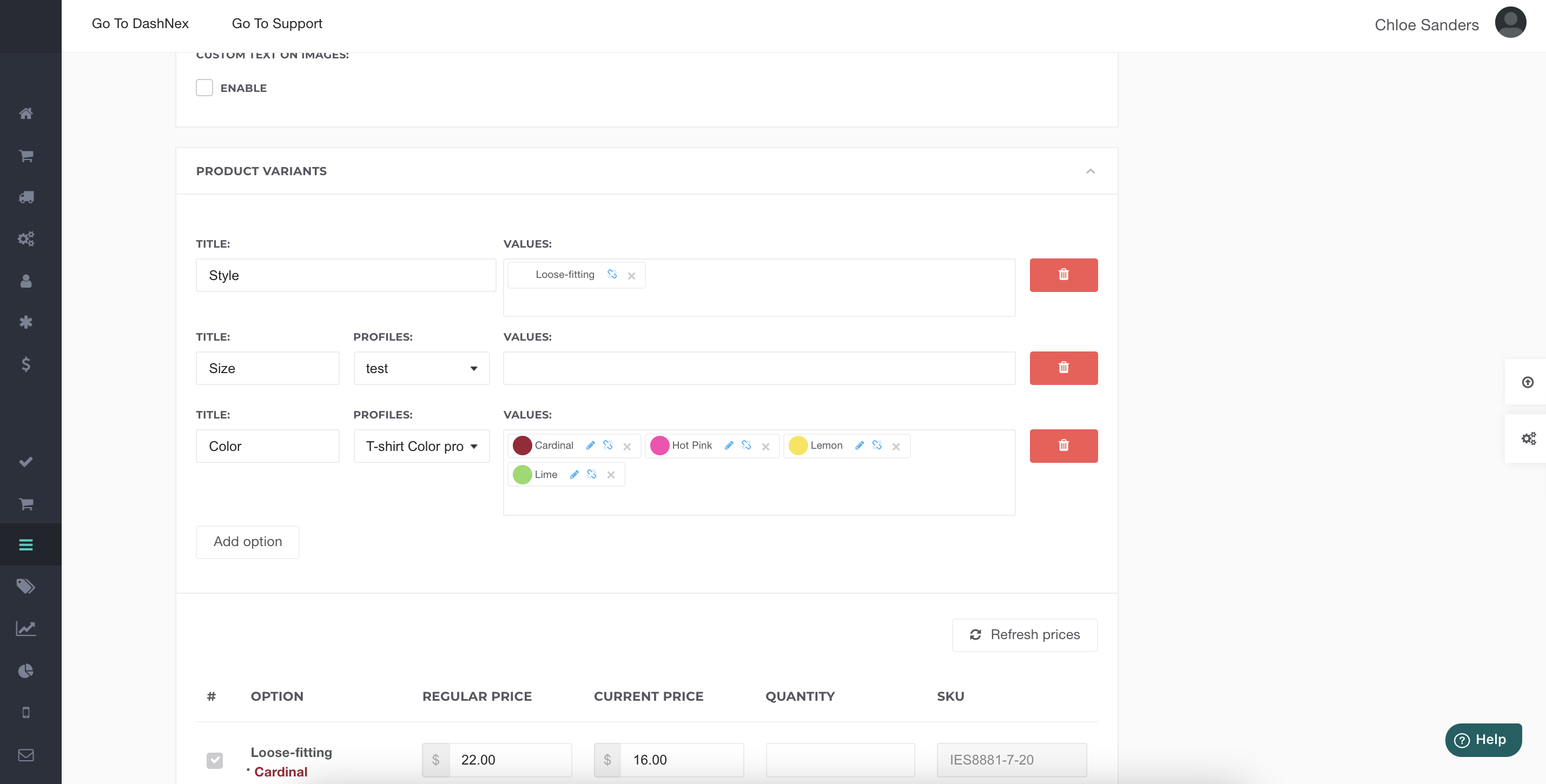Screen dimensions: 1546x784
Task: Enable custom text on images checkbox
Action: 204,88
